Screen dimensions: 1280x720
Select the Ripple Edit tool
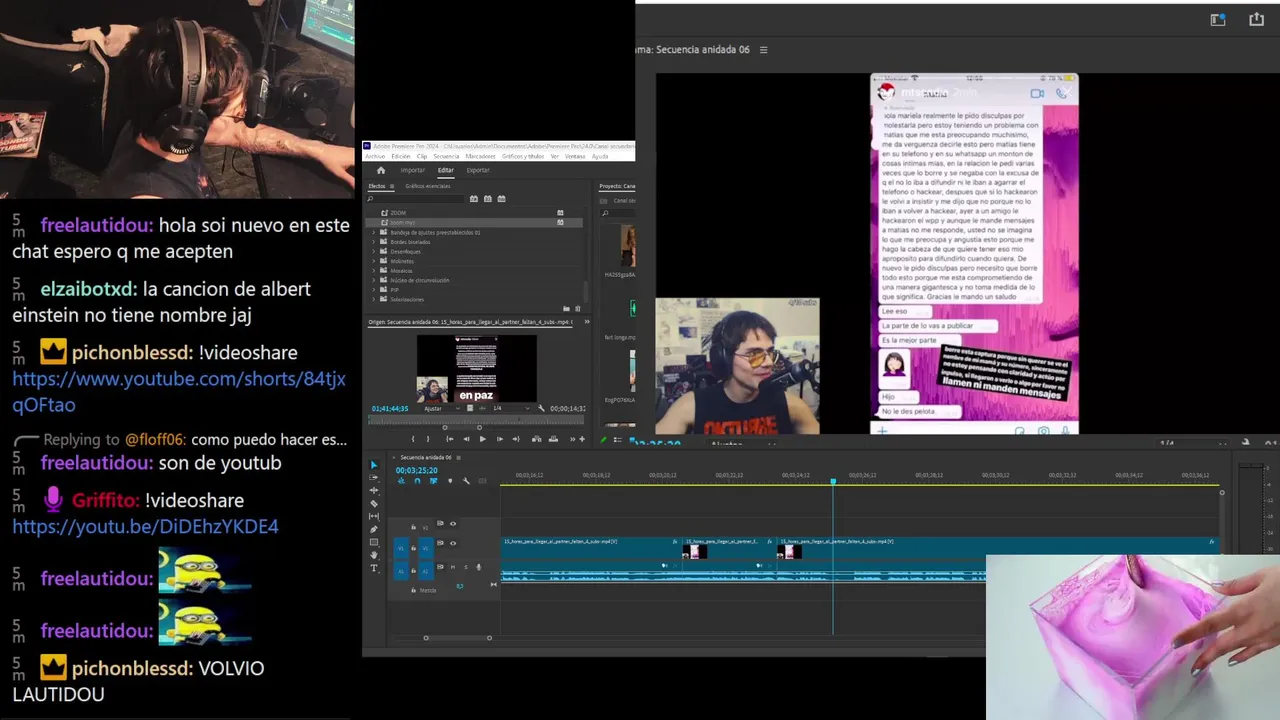pos(374,490)
